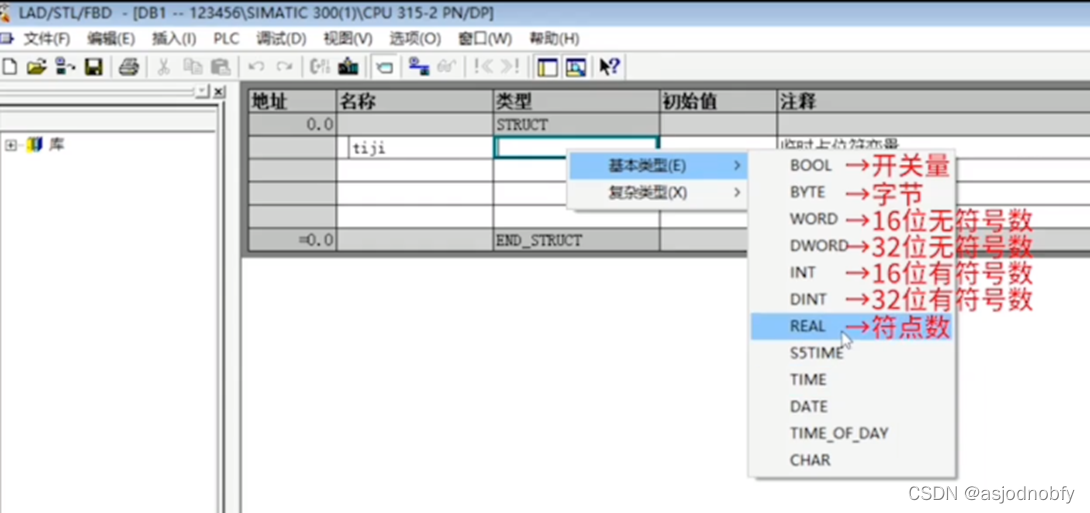Close the left overview panel
The image size is (1090, 513).
[x=218, y=91]
